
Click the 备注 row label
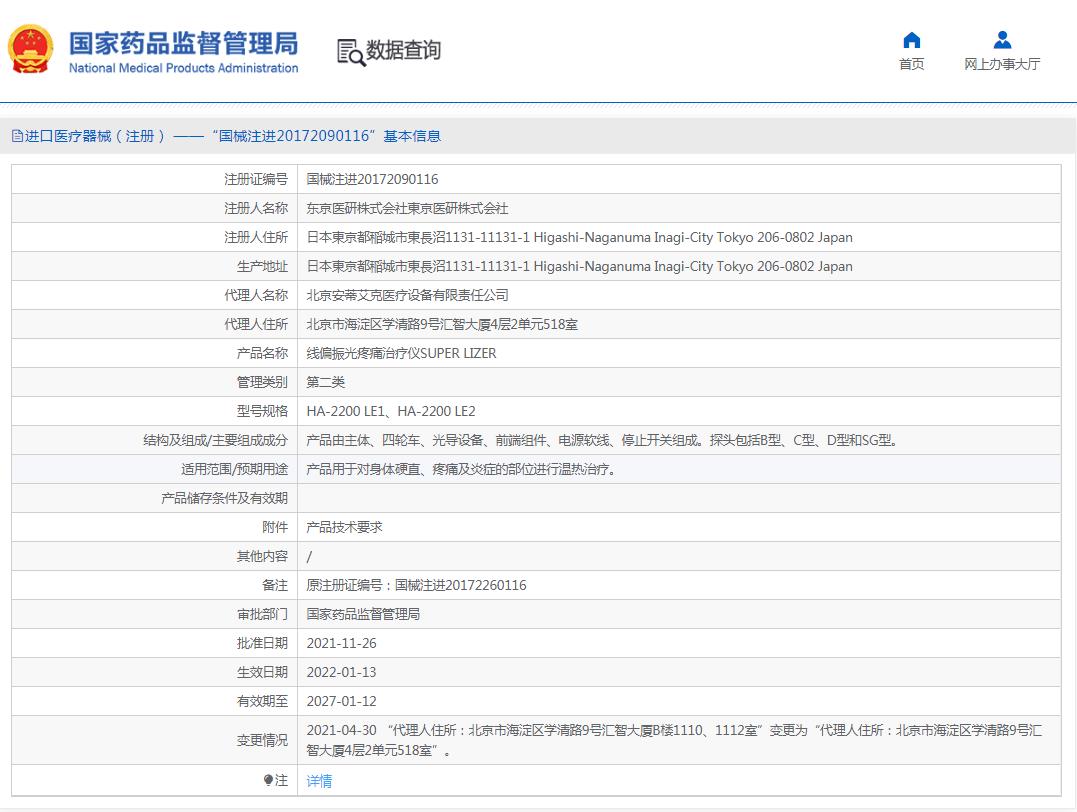[x=275, y=585]
